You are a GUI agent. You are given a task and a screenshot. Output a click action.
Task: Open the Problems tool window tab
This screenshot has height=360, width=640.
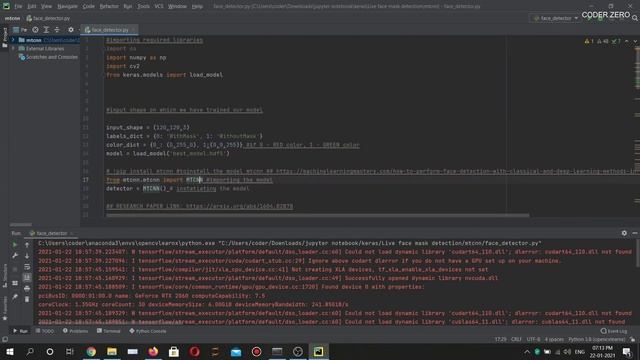coord(76,331)
